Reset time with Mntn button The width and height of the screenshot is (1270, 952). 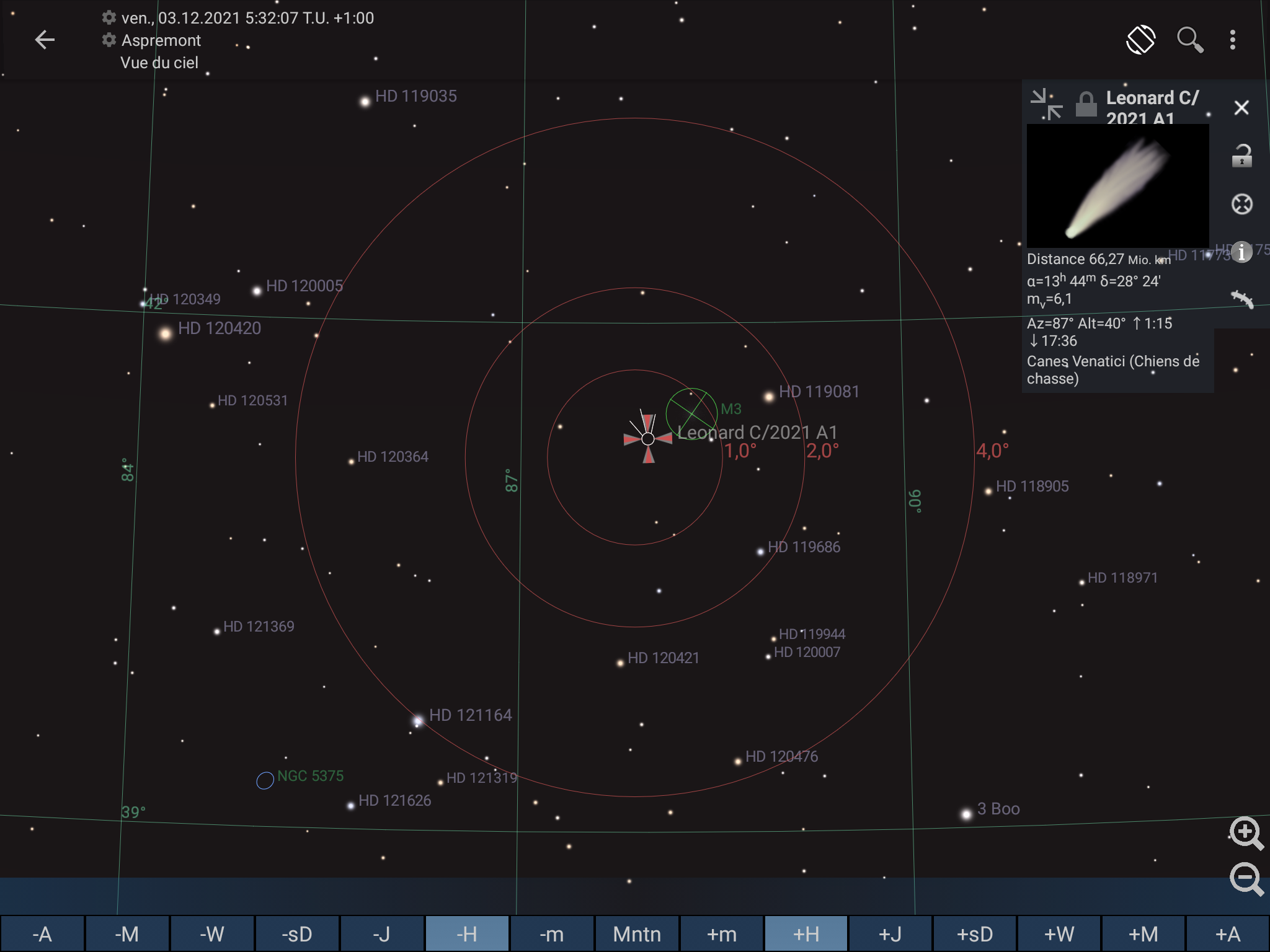click(637, 934)
